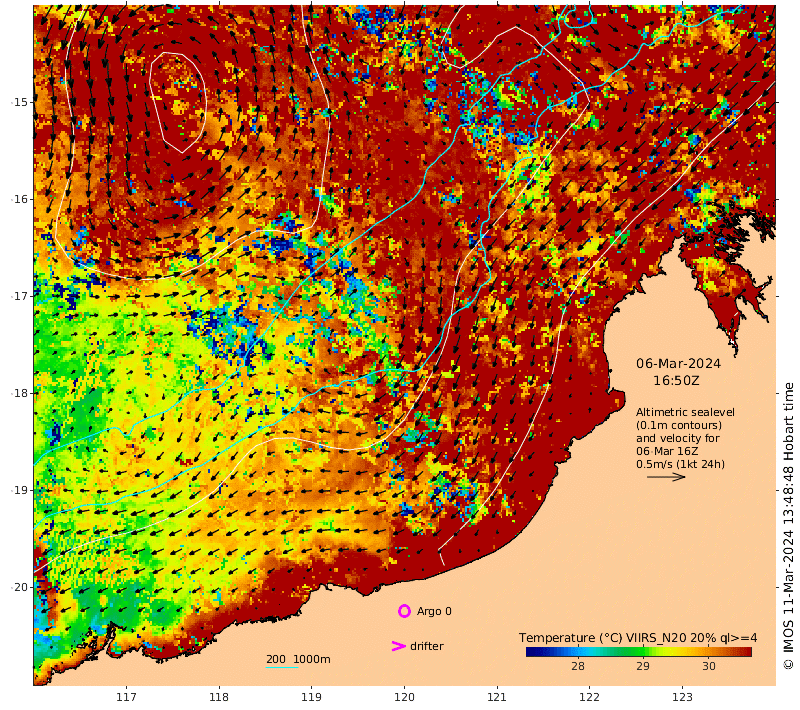
Task: Click the temperature colorbar near 29
Action: click(x=643, y=651)
